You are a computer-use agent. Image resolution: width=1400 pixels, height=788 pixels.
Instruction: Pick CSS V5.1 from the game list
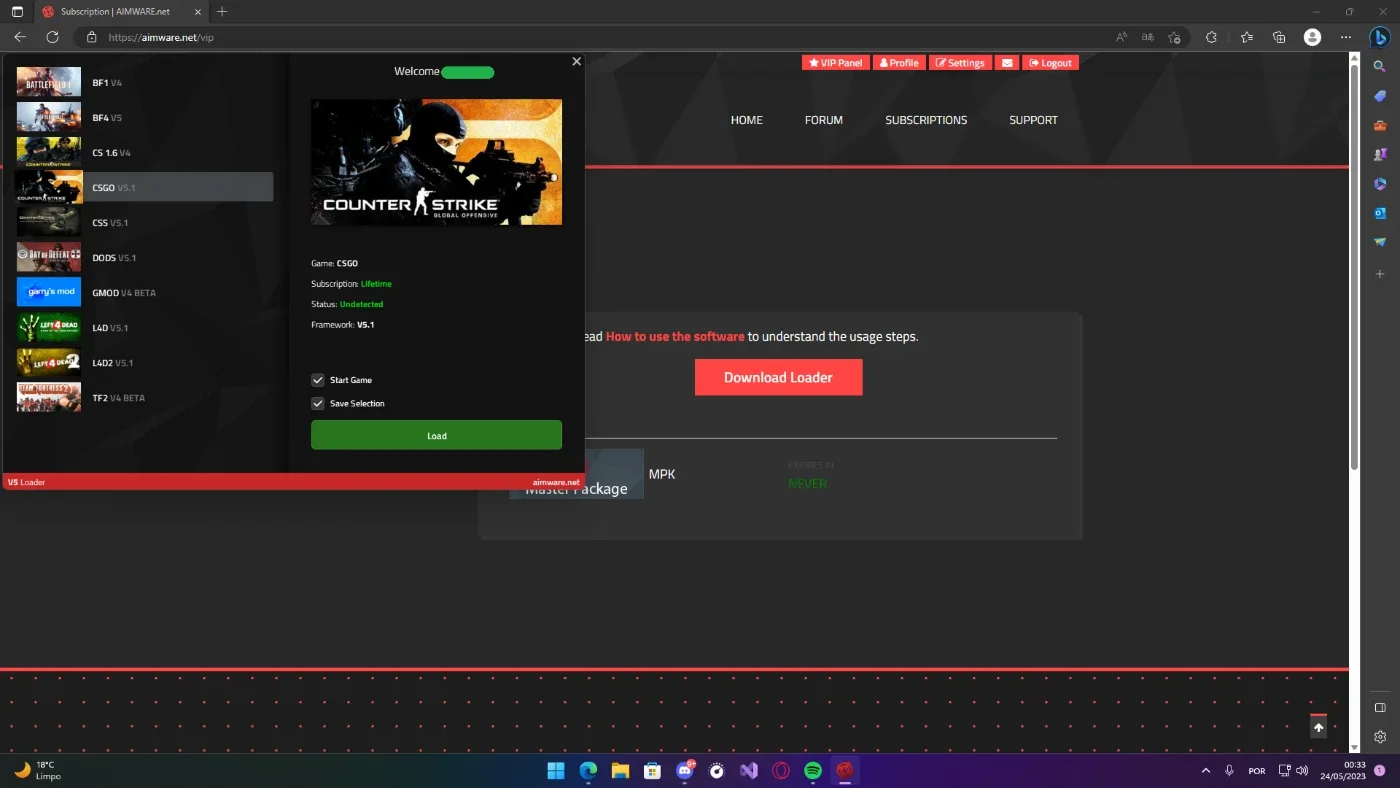coord(144,222)
